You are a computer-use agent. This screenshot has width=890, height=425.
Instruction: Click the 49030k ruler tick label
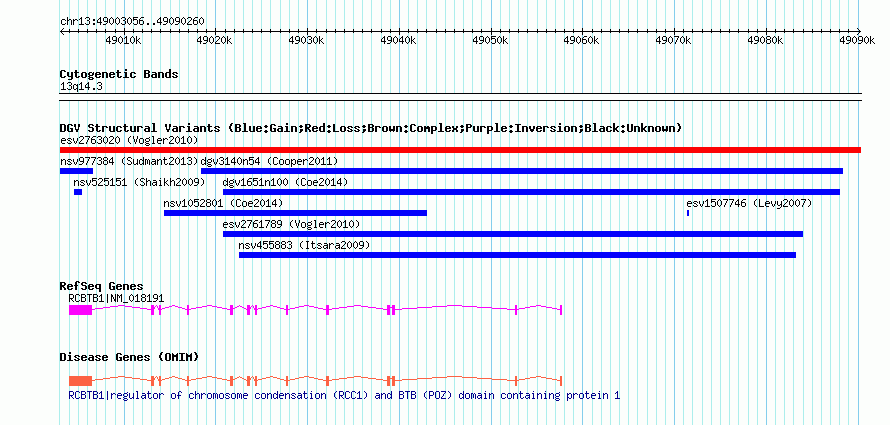tap(307, 40)
